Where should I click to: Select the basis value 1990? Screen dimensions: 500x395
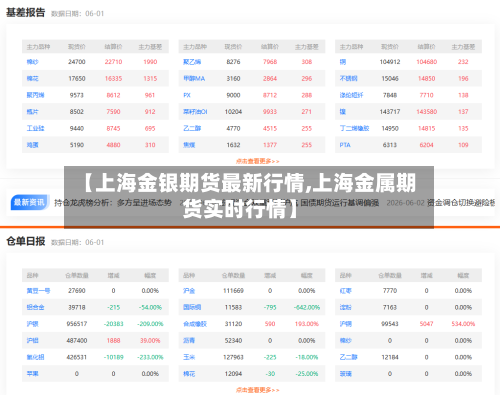150,62
